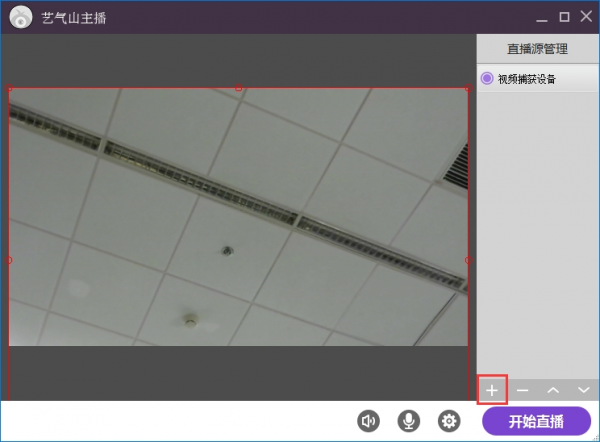Select the 视频捕获设备 source item
600x442 pixels.
(538, 78)
